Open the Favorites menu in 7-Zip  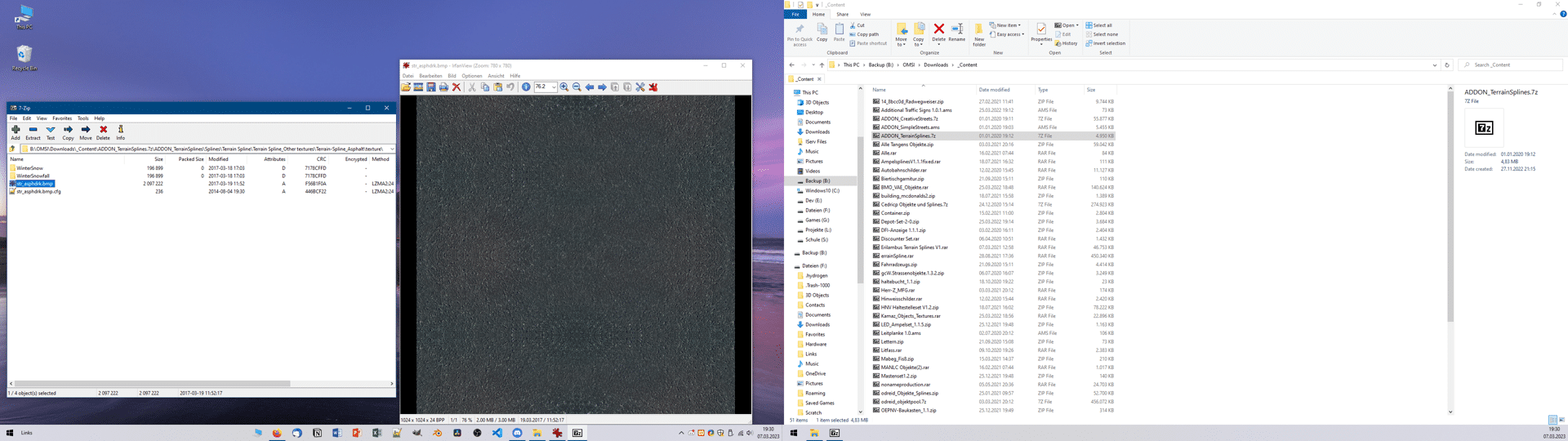click(62, 118)
